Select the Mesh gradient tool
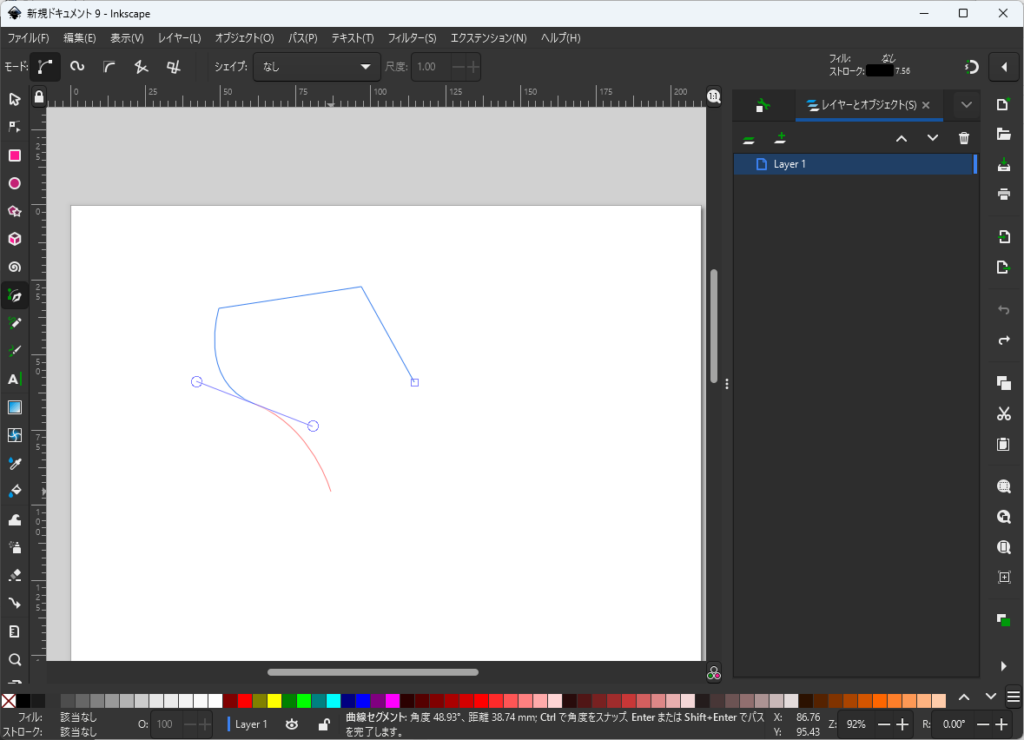 click(14, 435)
